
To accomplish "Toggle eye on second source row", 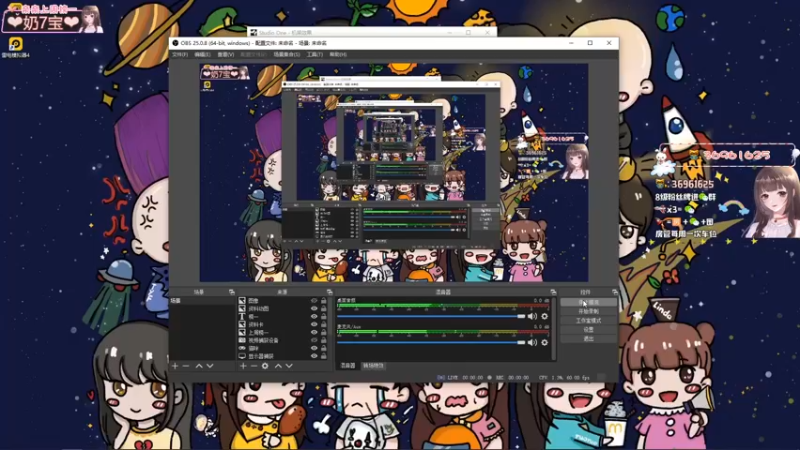I will tap(314, 309).
